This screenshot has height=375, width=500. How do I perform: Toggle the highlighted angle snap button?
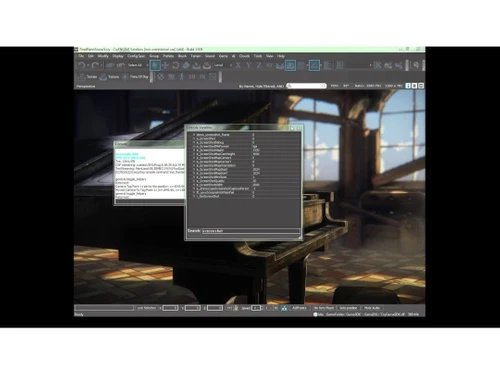314,65
